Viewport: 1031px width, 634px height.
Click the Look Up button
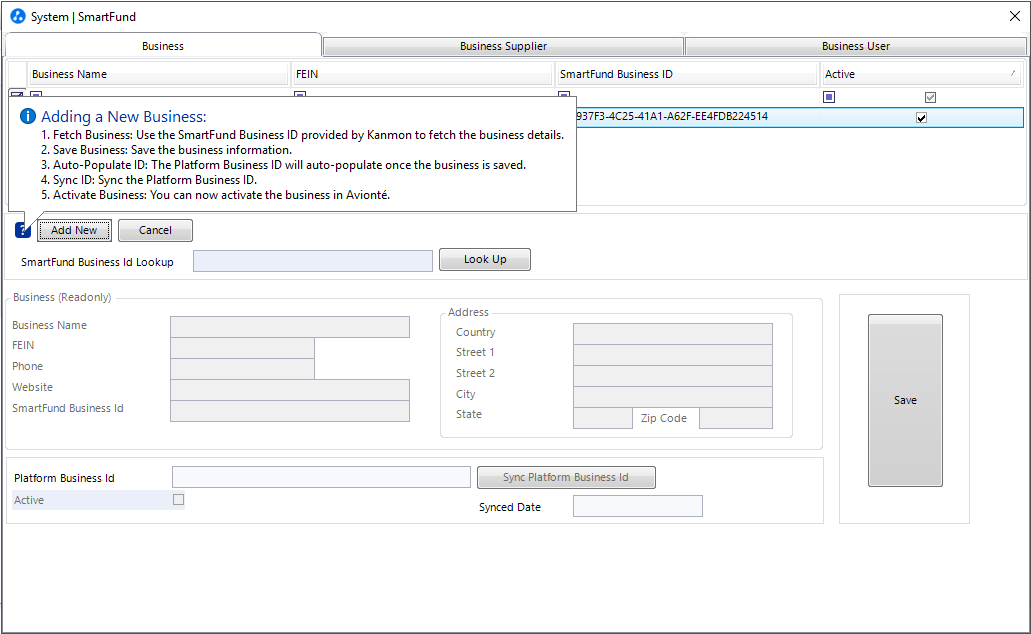(485, 259)
